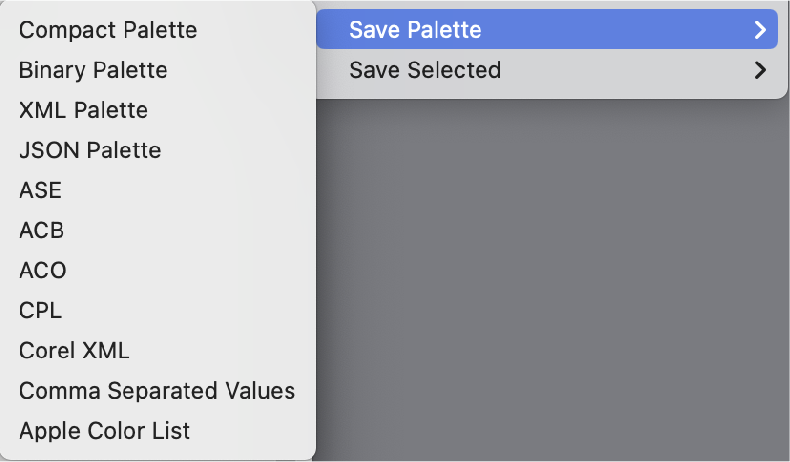Pick the Adobe ACO swatch format
Screen dimensions: 790x462
(x=42, y=270)
